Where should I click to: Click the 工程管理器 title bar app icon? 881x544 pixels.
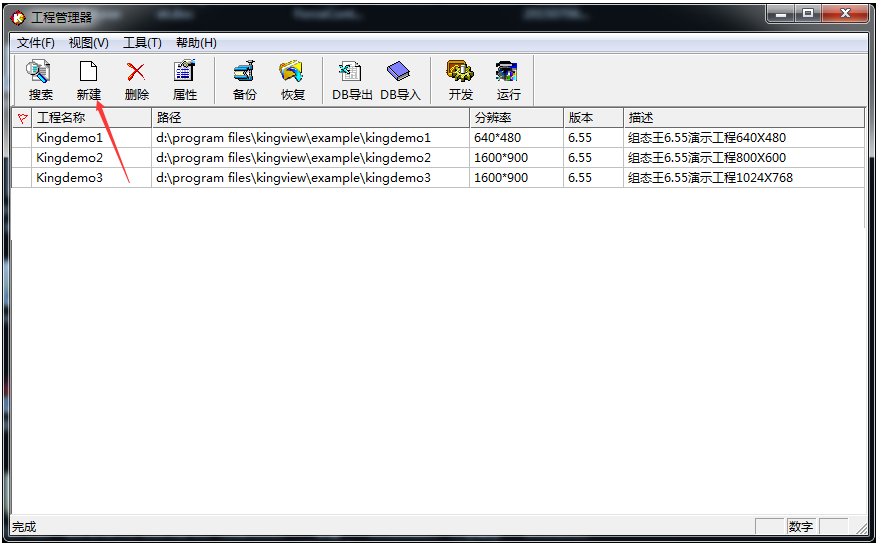coord(19,17)
